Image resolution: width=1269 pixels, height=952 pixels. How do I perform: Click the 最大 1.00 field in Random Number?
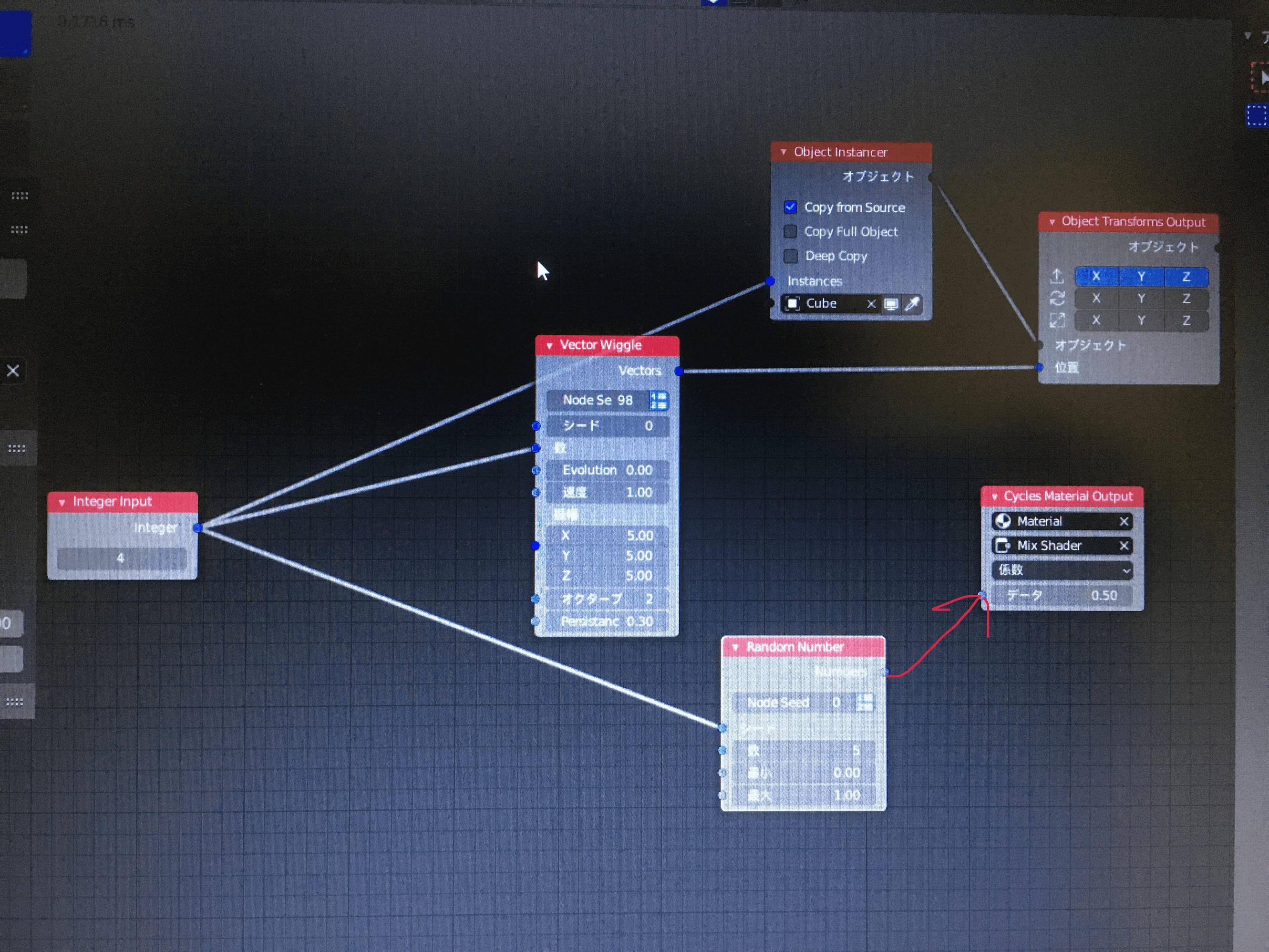click(x=804, y=796)
